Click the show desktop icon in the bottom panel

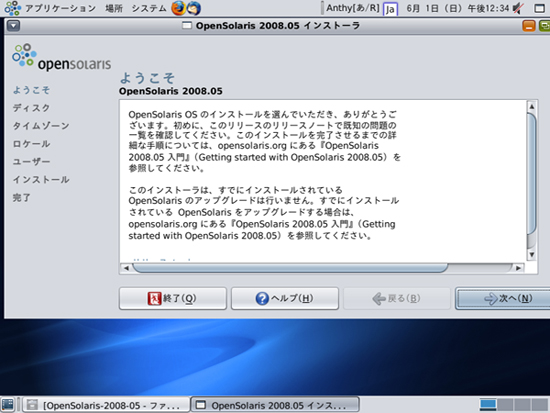click(x=7, y=405)
